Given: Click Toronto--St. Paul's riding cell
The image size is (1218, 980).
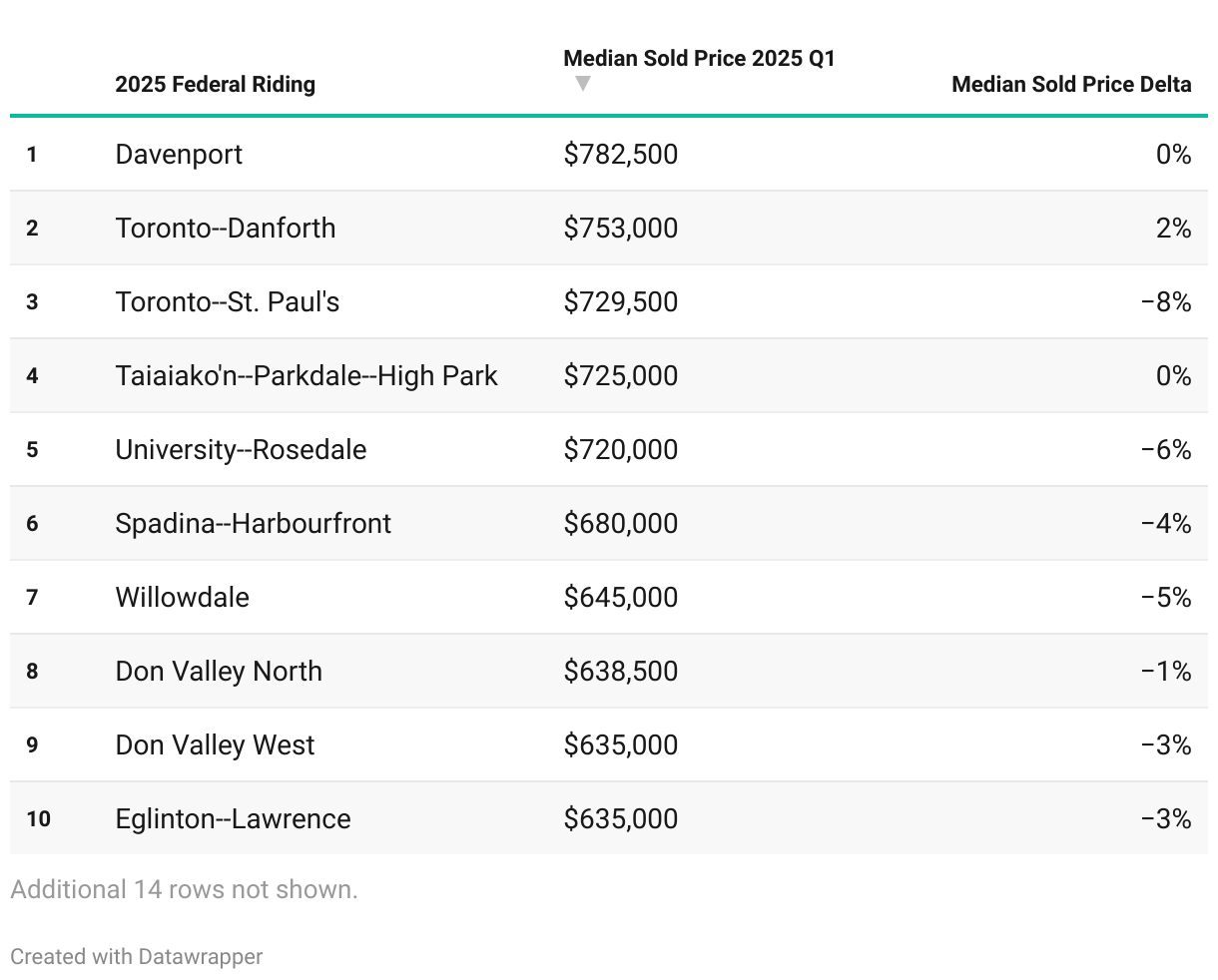Looking at the screenshot, I should tap(228, 301).
